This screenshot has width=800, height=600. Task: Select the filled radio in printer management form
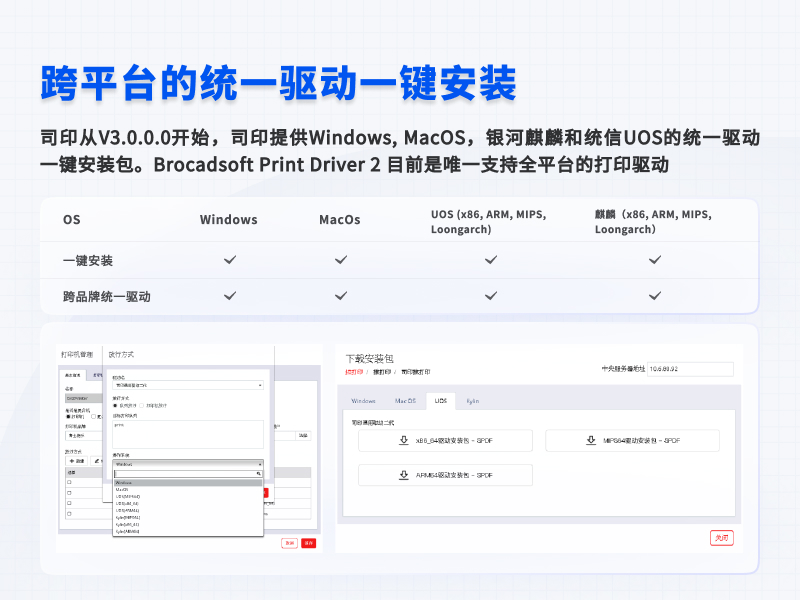click(68, 417)
